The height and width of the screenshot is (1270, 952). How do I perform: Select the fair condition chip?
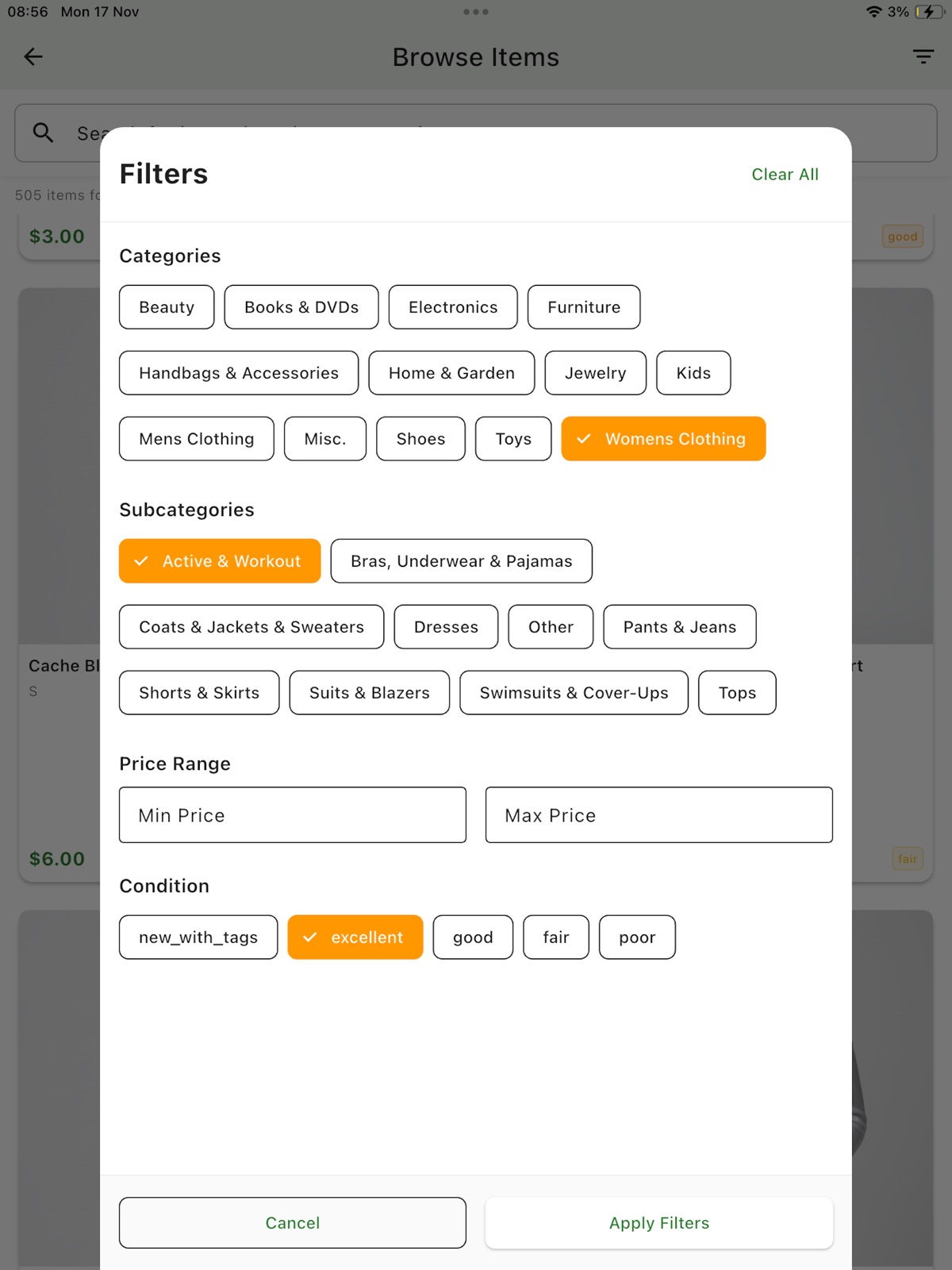click(x=556, y=937)
